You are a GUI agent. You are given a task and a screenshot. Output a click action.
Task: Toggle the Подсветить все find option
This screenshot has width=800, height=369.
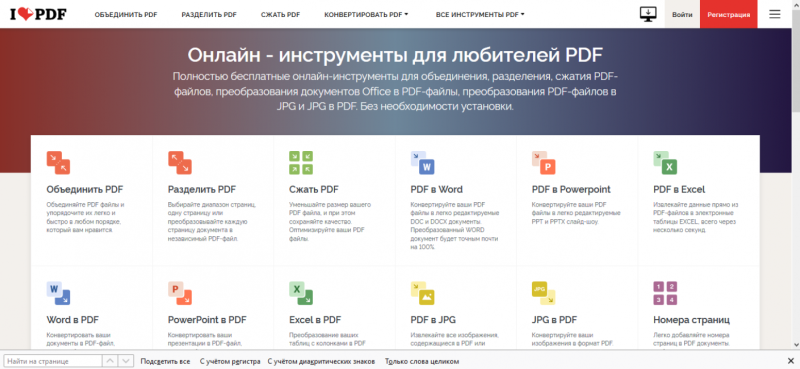click(x=165, y=361)
